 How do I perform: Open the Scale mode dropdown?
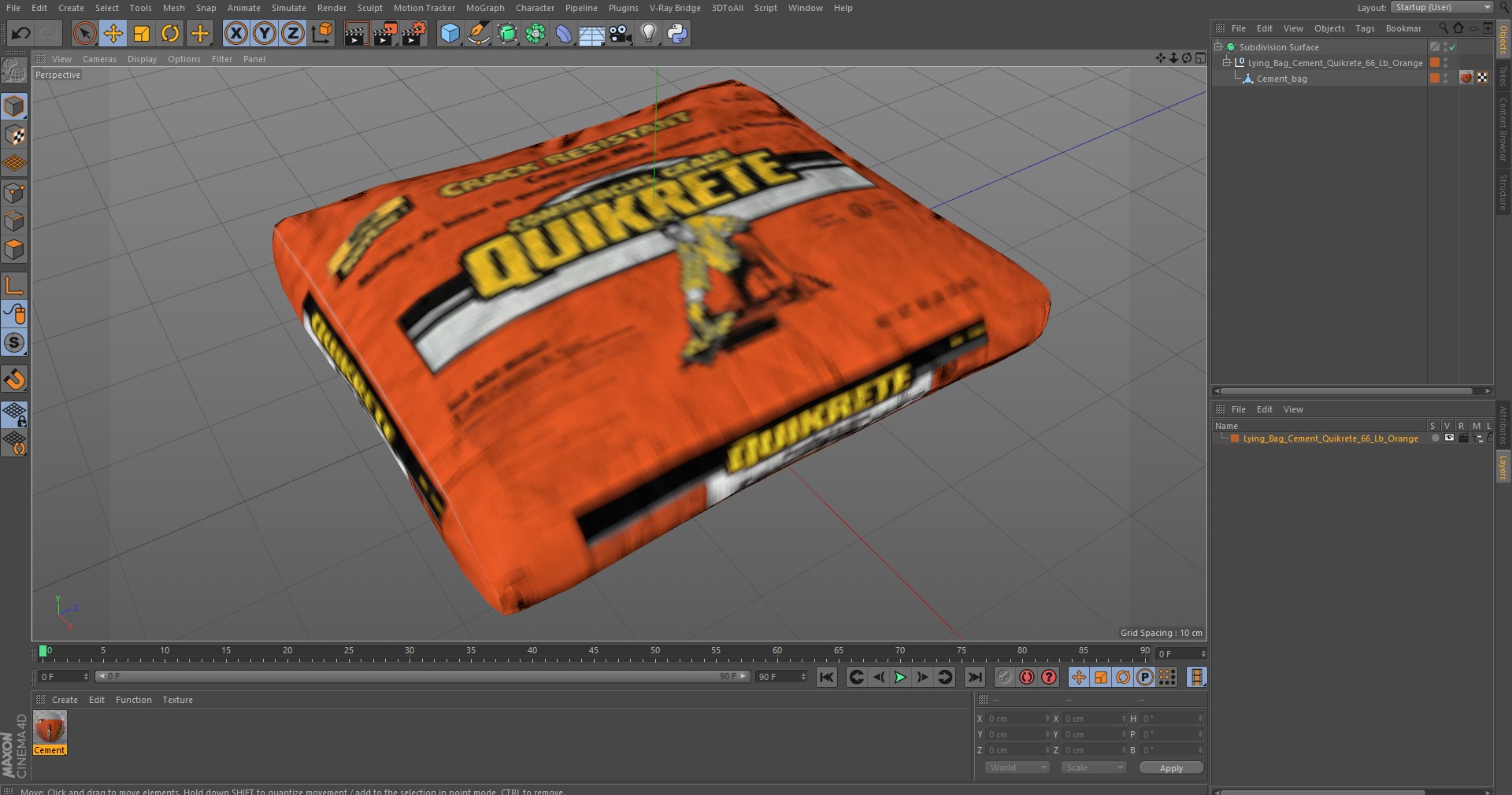[1094, 767]
